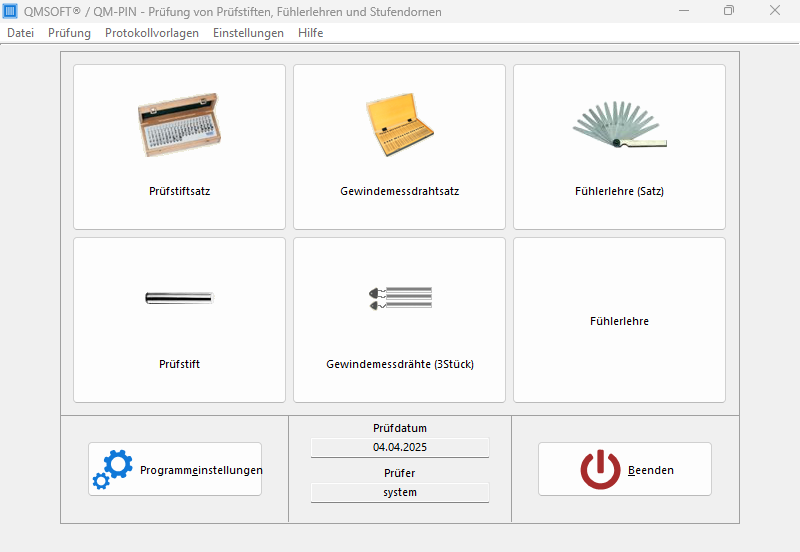The height and width of the screenshot is (552, 800).
Task: Restore down the QM-PIN window
Action: pos(729,11)
